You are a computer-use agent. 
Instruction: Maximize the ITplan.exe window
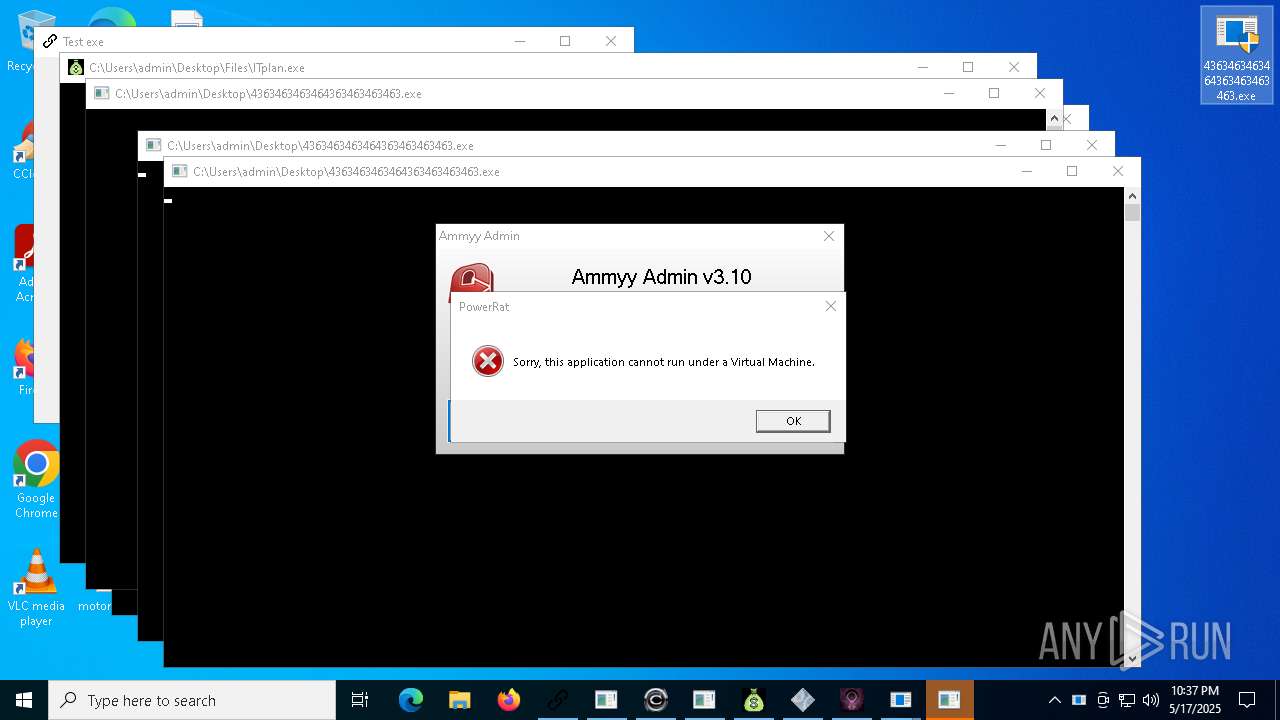968,67
